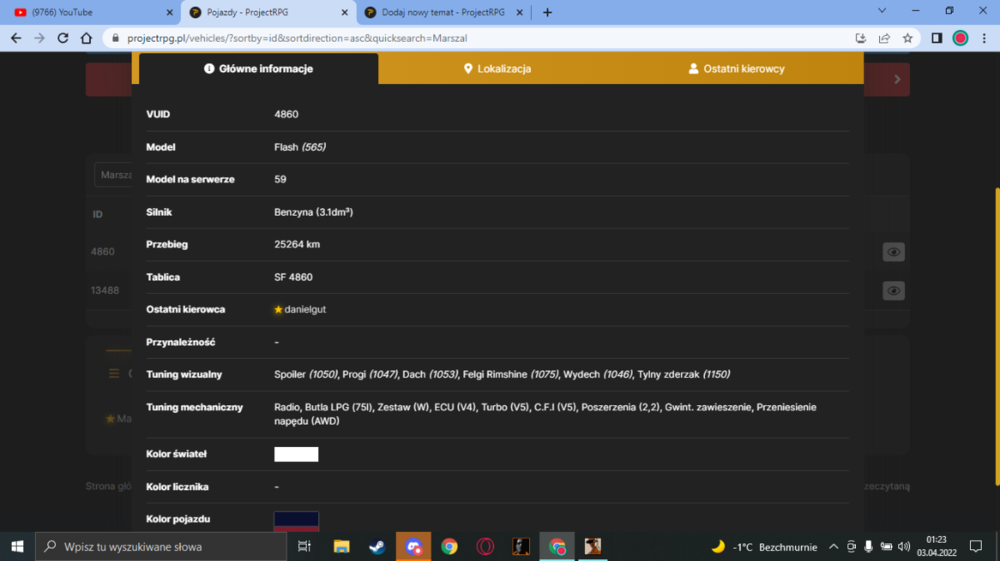Open the microphone tray icon

point(868,546)
